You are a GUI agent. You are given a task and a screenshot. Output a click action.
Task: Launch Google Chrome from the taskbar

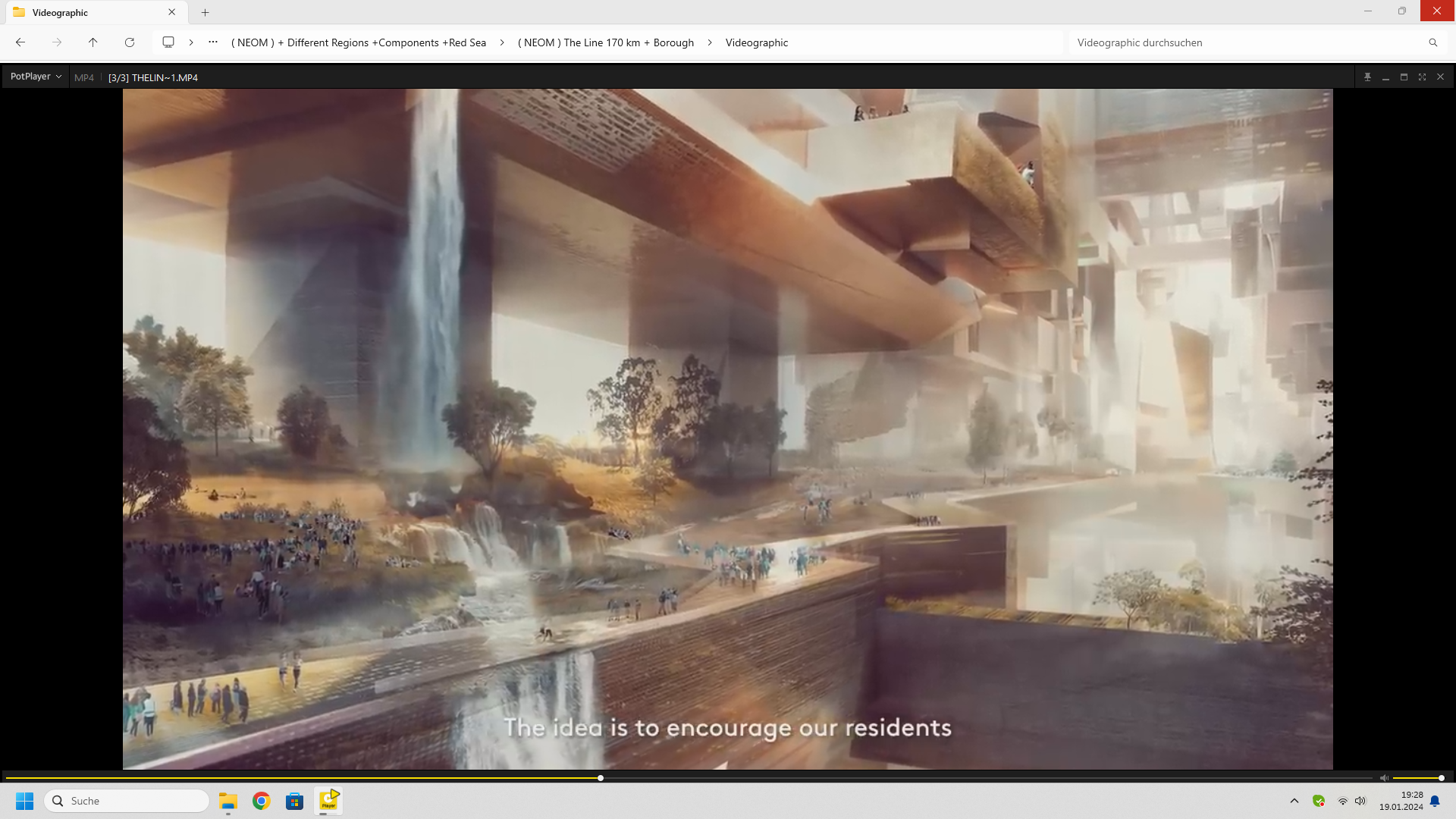coord(262,801)
